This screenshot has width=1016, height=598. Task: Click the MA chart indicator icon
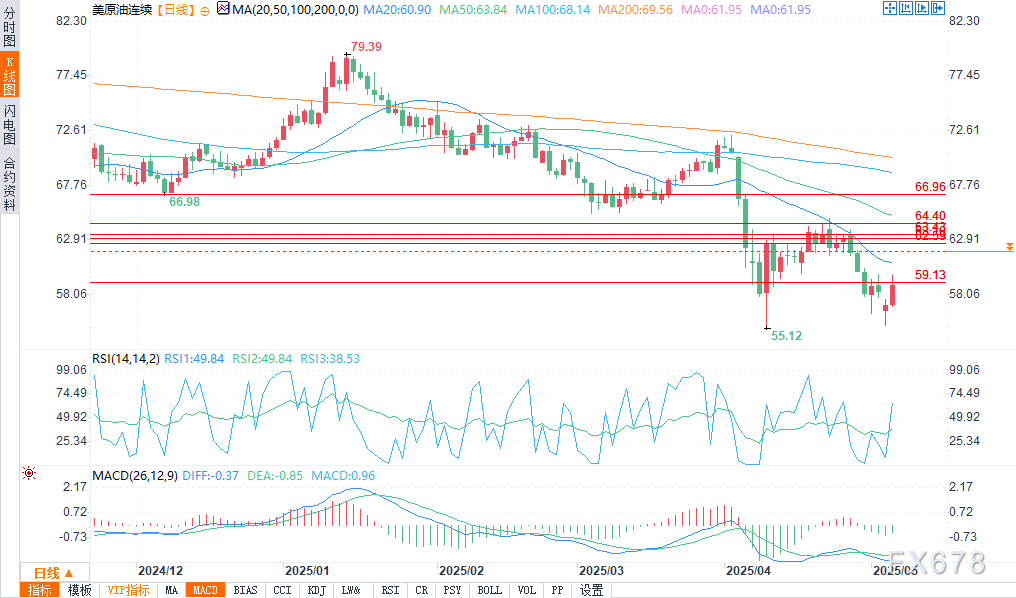click(x=222, y=9)
